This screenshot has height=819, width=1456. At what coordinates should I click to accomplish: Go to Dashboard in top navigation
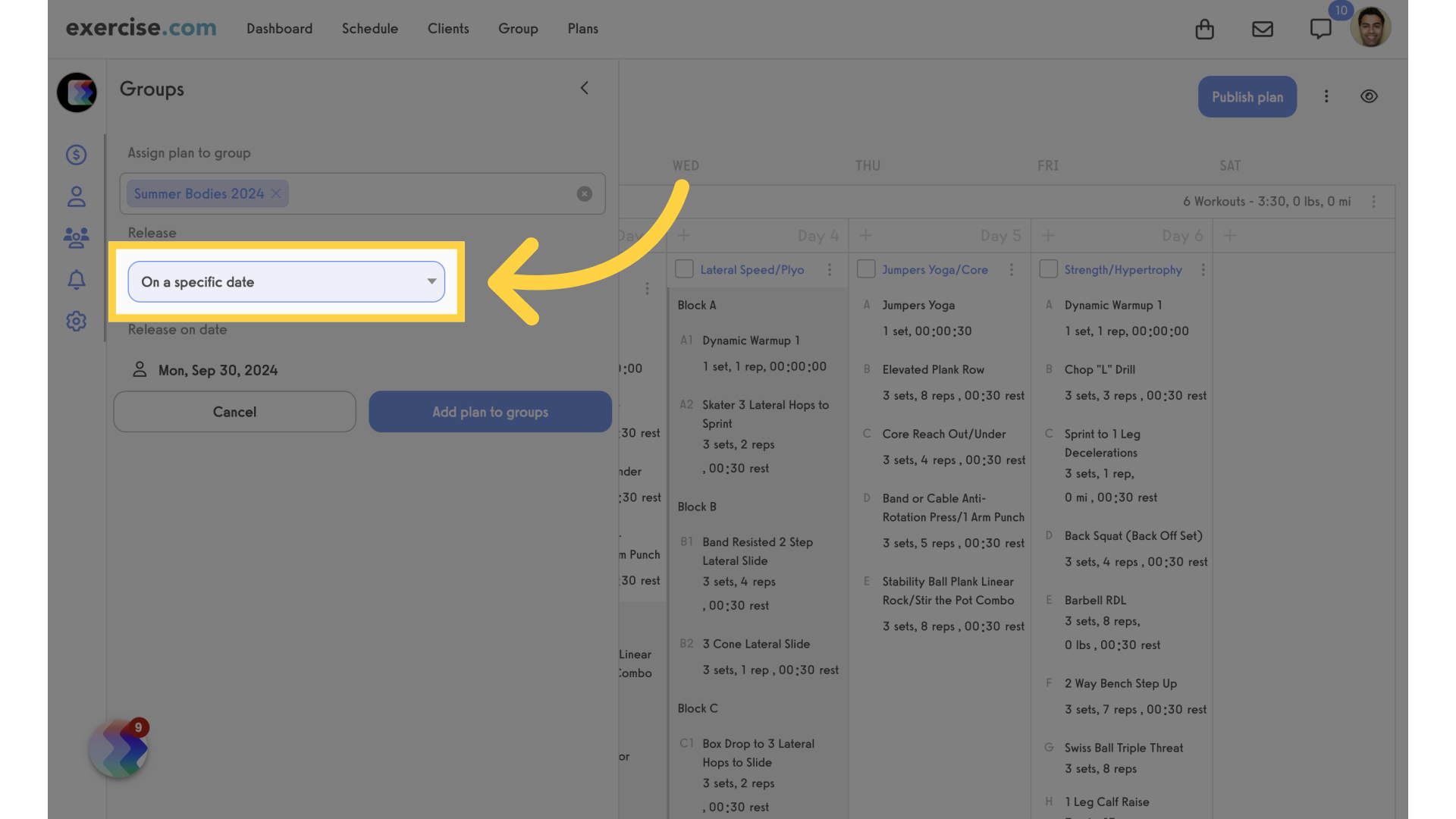click(279, 29)
